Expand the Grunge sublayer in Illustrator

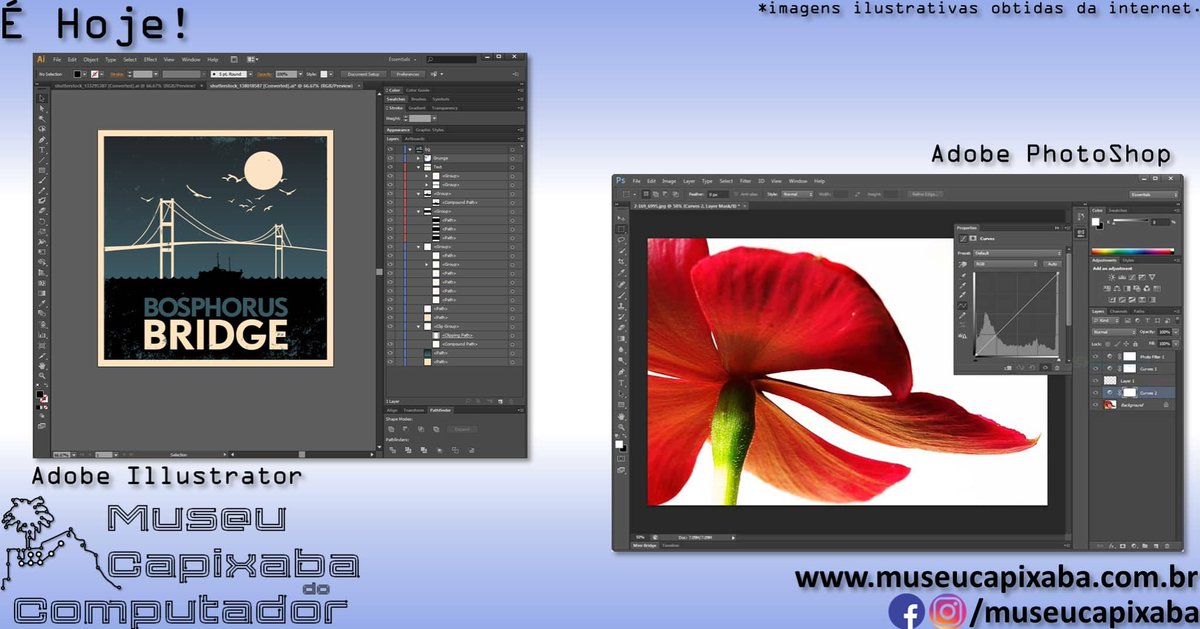(x=418, y=158)
